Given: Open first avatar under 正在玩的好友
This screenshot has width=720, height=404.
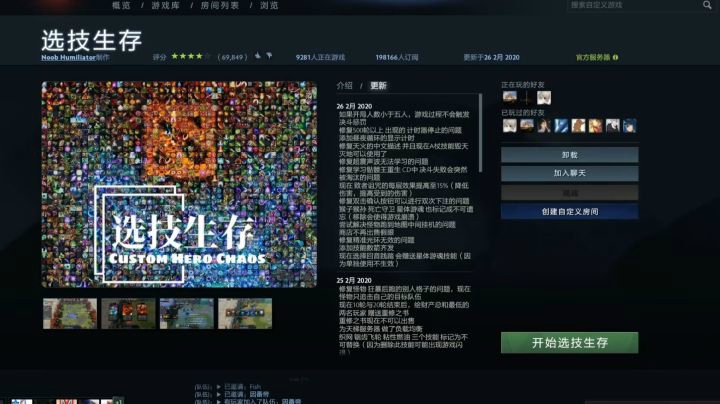Looking at the screenshot, I should [x=510, y=97].
